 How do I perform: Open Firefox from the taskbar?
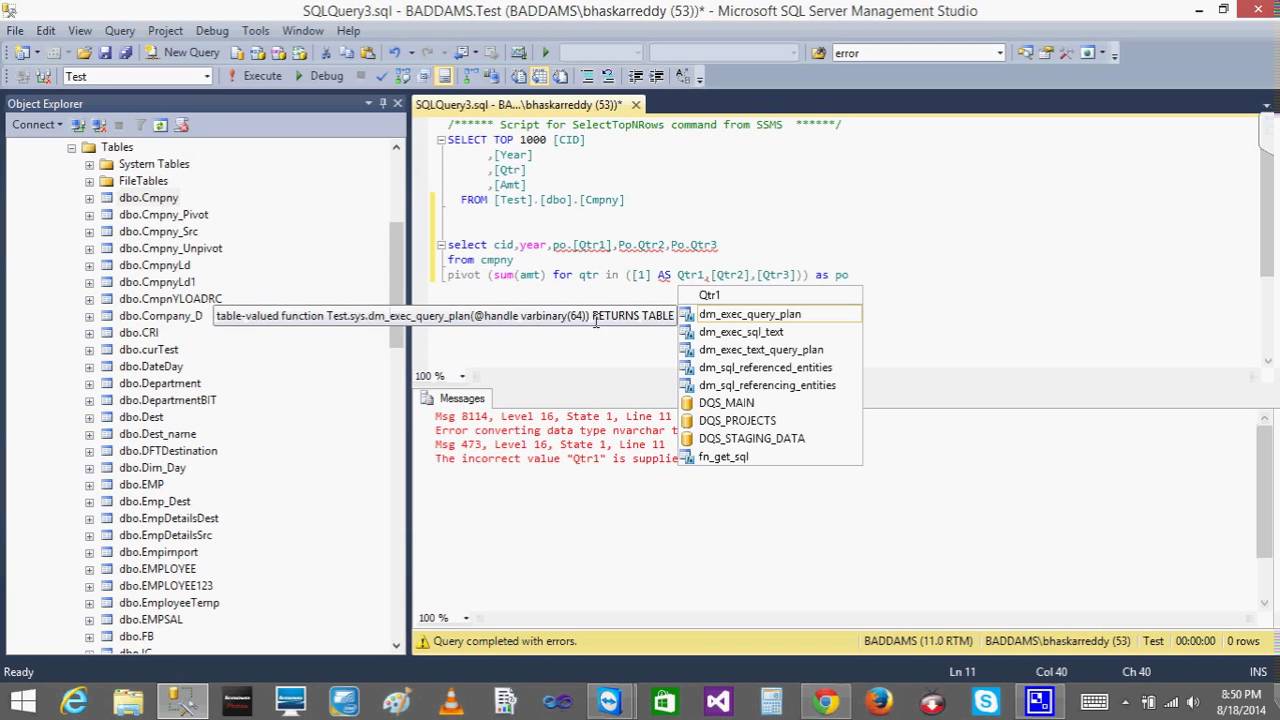879,701
